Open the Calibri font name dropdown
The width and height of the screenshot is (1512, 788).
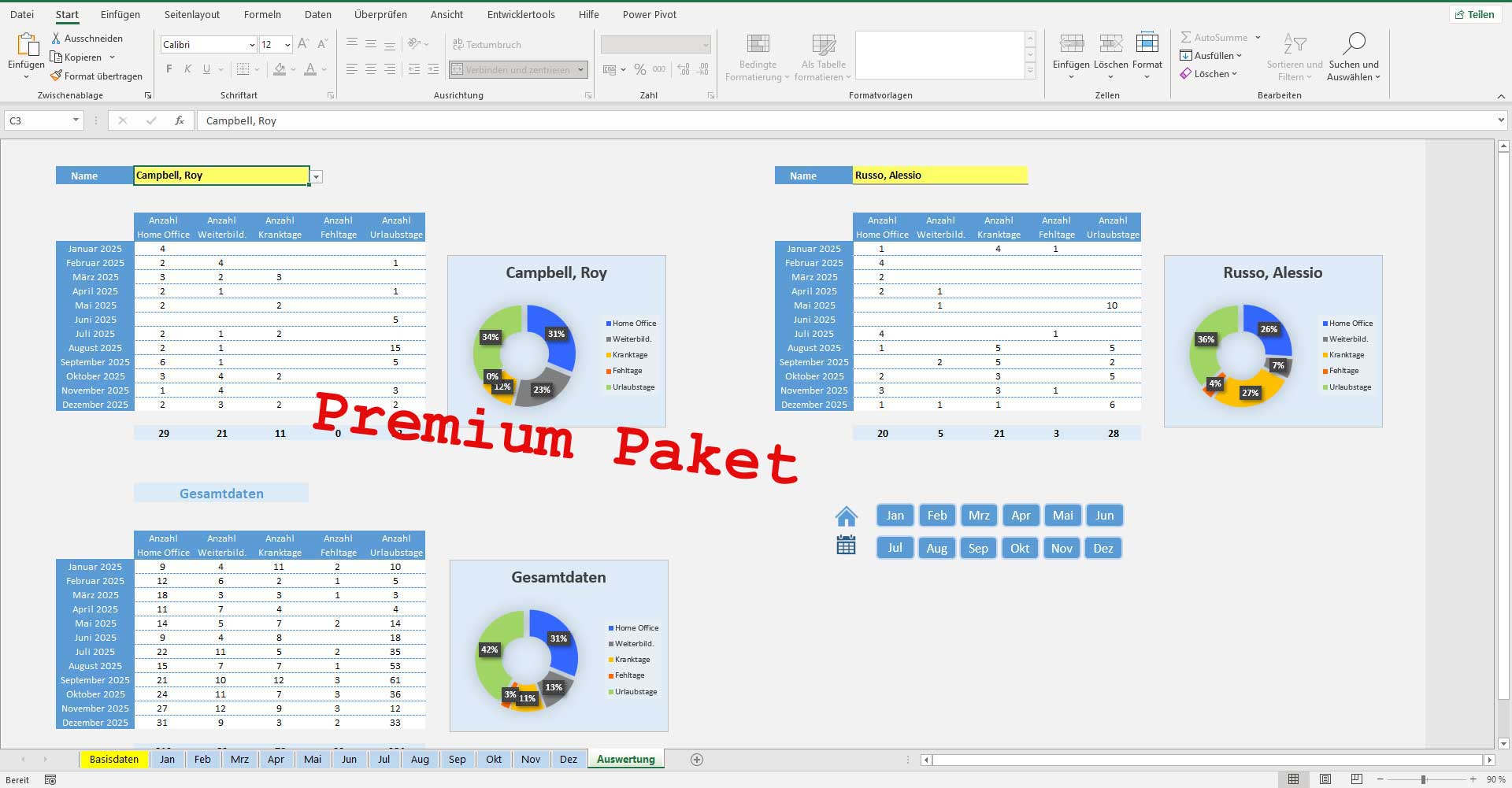tap(251, 45)
